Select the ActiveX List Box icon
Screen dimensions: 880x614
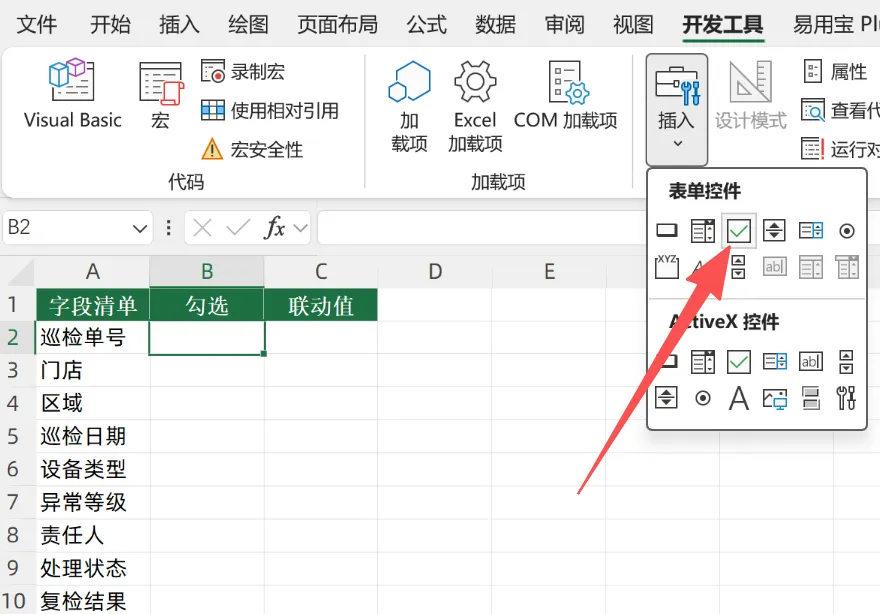point(775,362)
